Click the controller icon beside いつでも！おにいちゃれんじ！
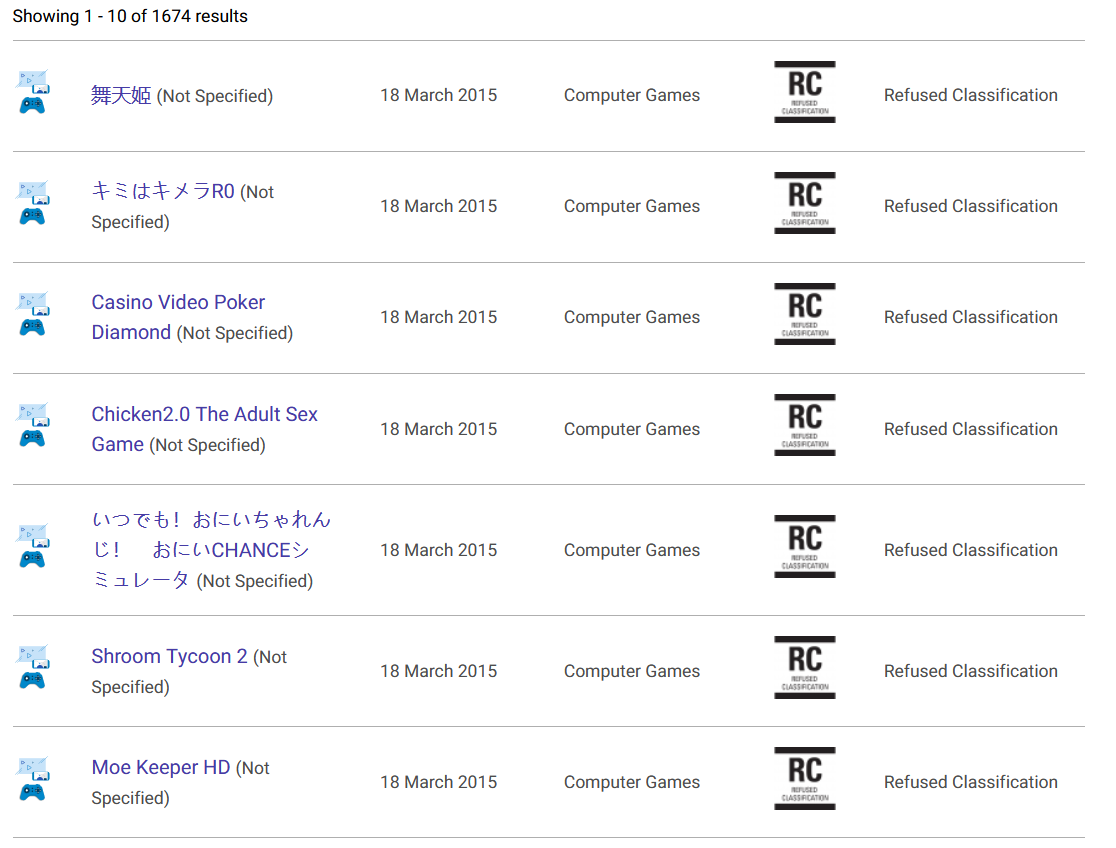This screenshot has width=1116, height=848. [33, 546]
